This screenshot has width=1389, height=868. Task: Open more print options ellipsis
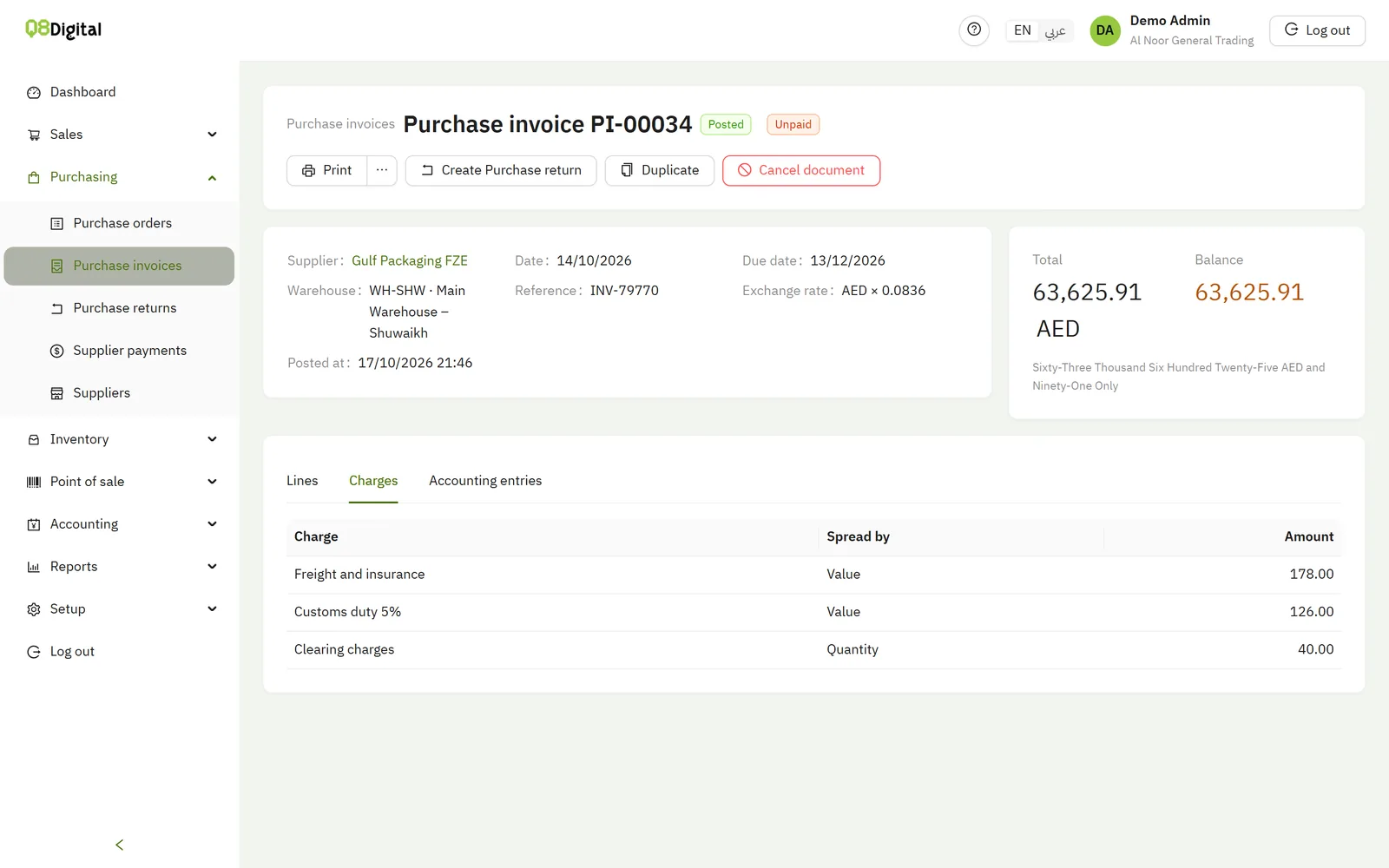click(x=382, y=170)
